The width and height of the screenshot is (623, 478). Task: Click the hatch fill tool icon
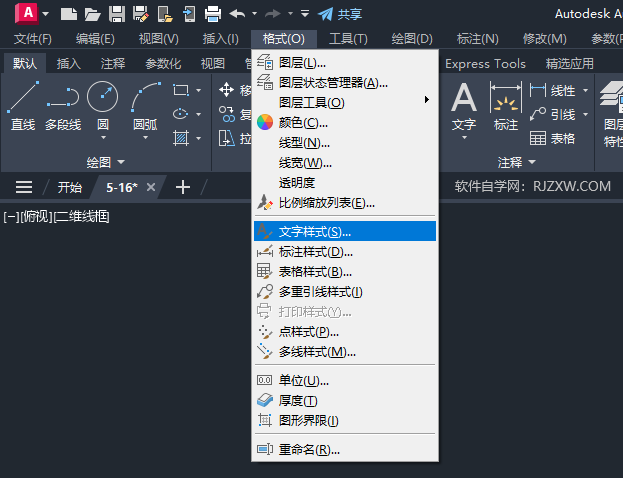[x=181, y=138]
